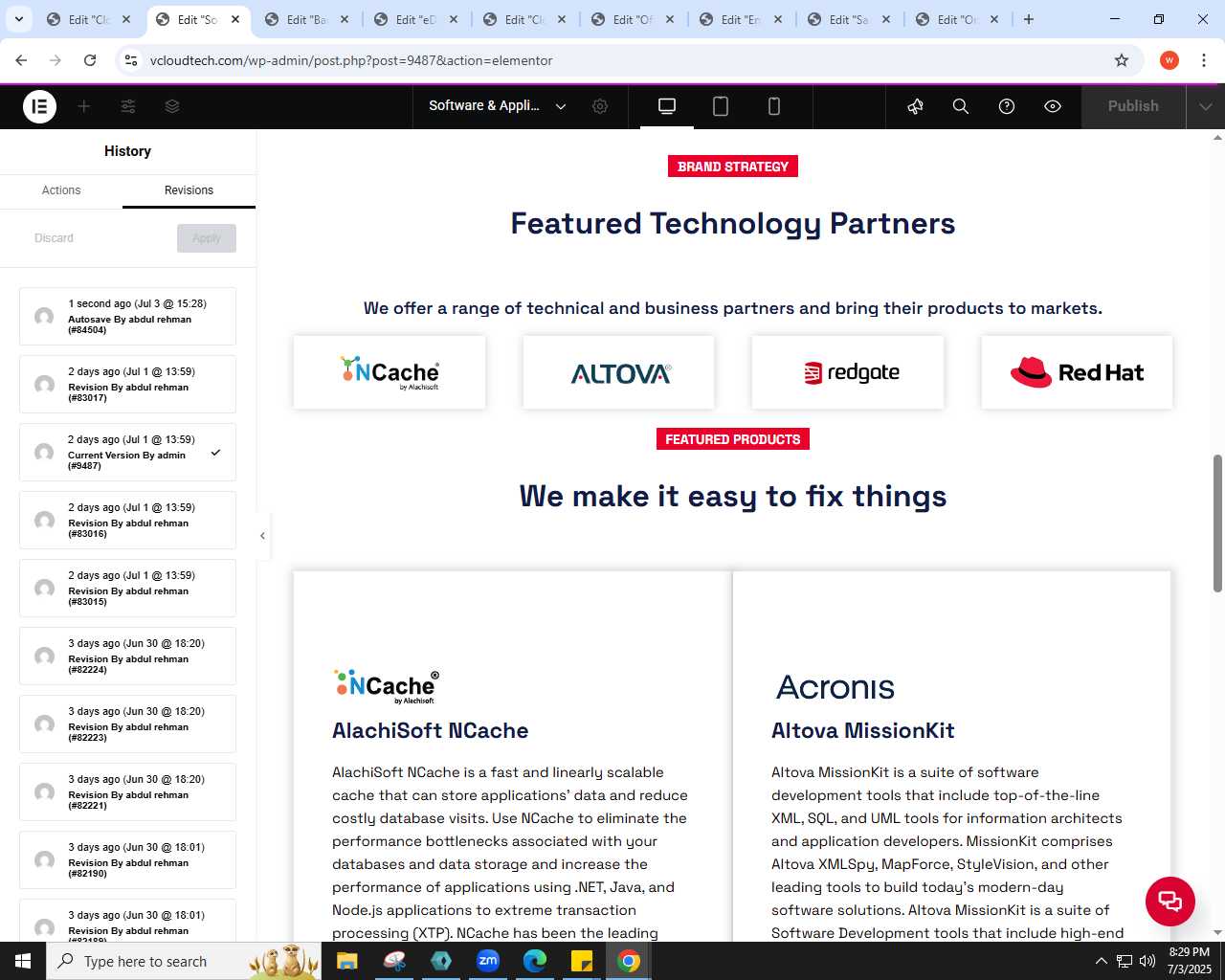Show hidden system tray icons
This screenshot has width=1225, height=980.
click(x=1101, y=961)
